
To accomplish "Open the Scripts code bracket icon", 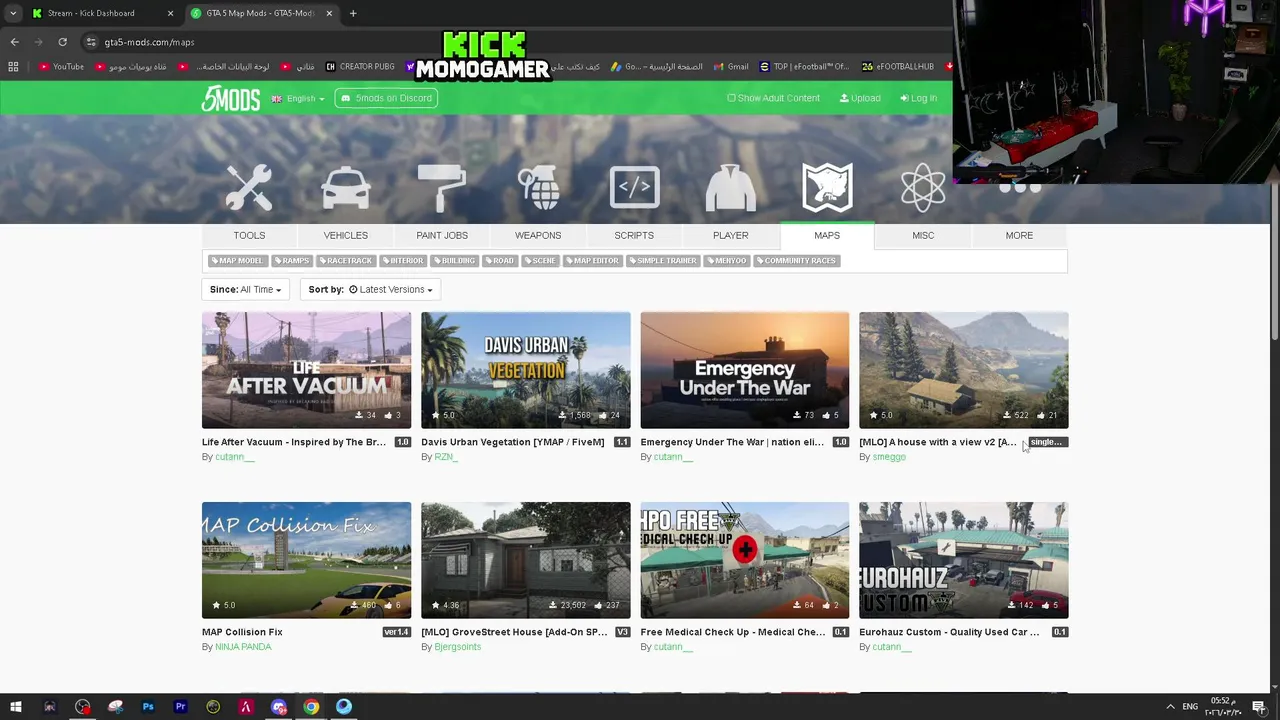I will (634, 188).
